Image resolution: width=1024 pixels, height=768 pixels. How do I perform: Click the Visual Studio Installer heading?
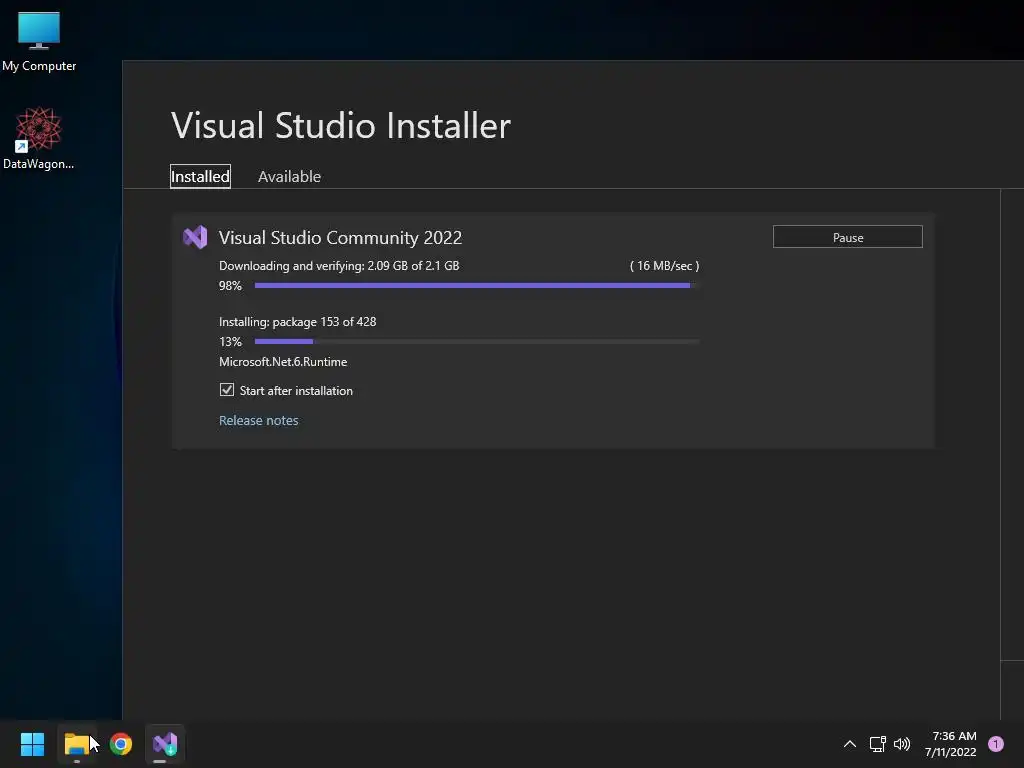coord(341,125)
